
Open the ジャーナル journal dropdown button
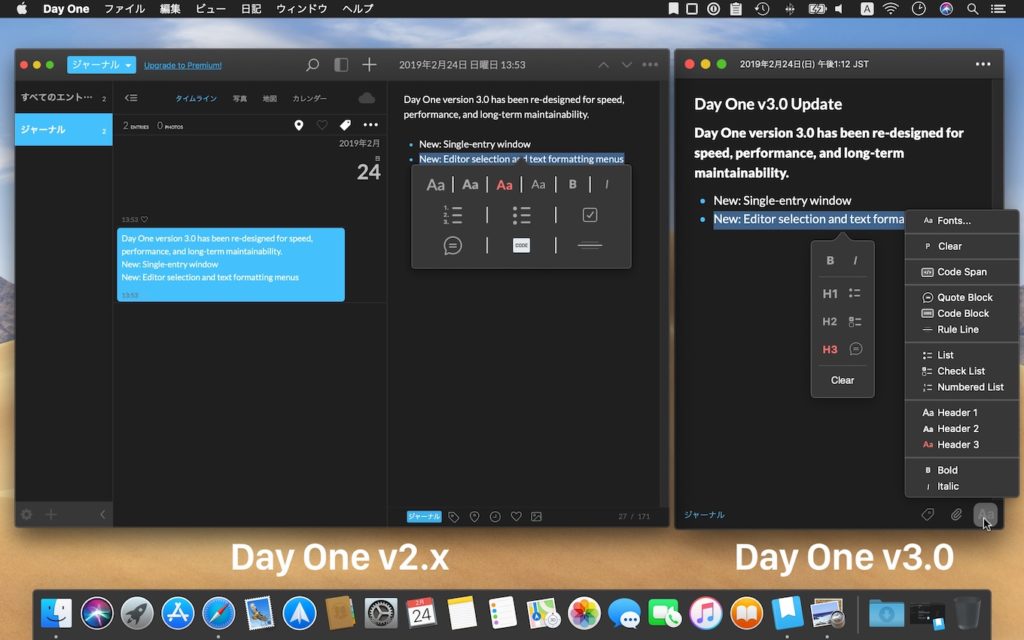(x=101, y=65)
